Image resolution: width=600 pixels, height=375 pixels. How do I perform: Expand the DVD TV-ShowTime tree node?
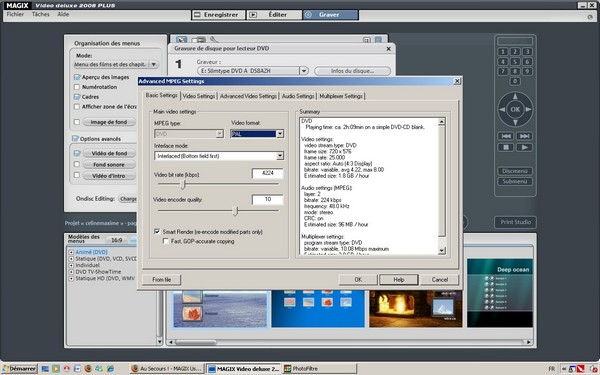71,272
